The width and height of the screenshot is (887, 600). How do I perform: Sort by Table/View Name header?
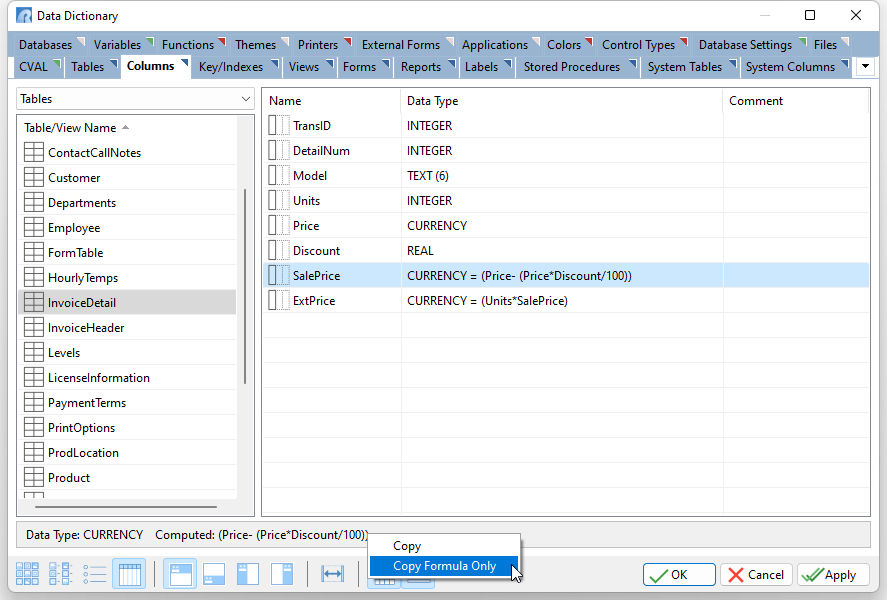[x=70, y=128]
